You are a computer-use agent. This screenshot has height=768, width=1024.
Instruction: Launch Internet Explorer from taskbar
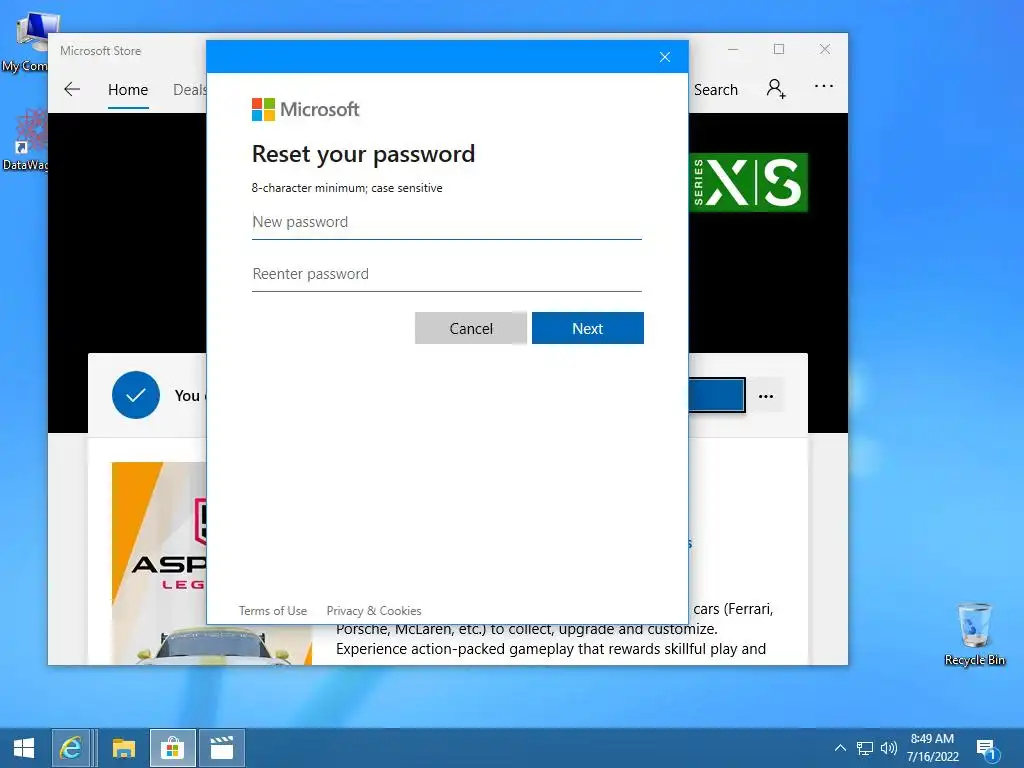coord(71,748)
